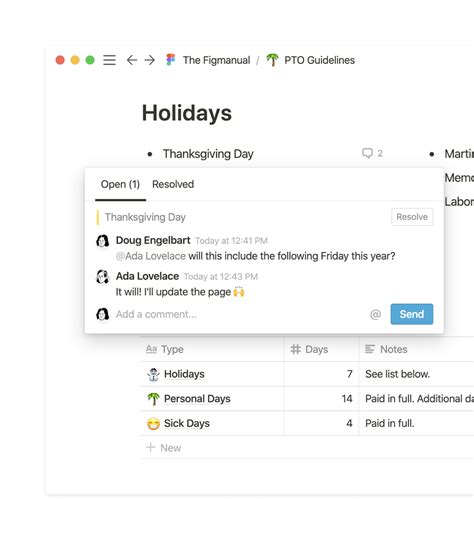Switch to the Resolved tab
Screen dimensions: 474x540
tap(173, 184)
